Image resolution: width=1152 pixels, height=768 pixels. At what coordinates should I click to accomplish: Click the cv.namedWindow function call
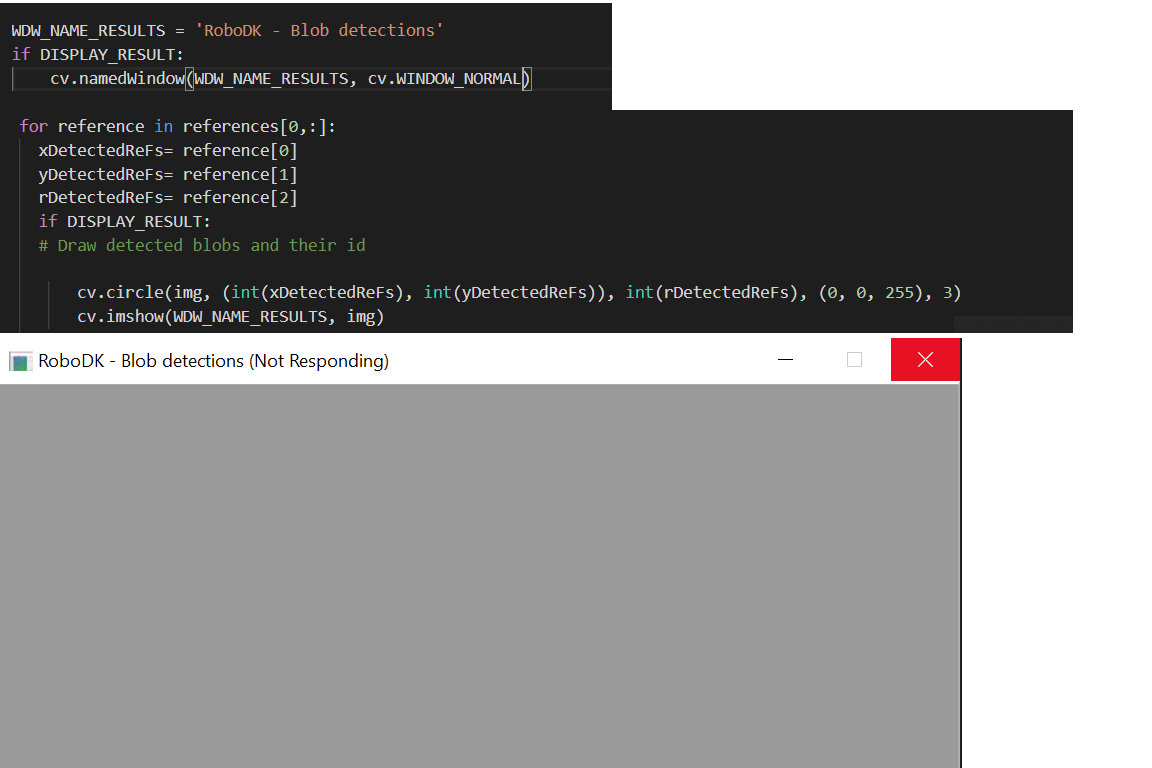tap(117, 78)
